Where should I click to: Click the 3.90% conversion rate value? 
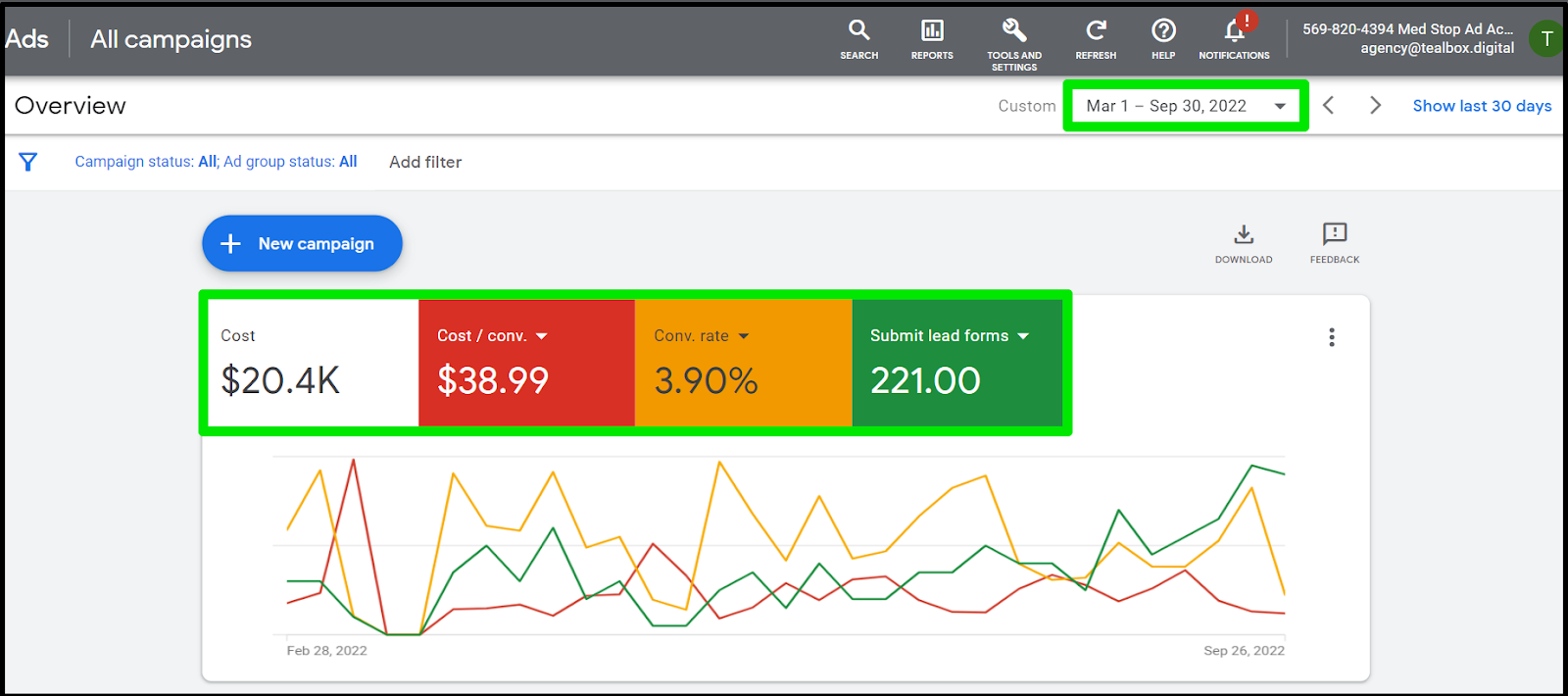tap(706, 380)
